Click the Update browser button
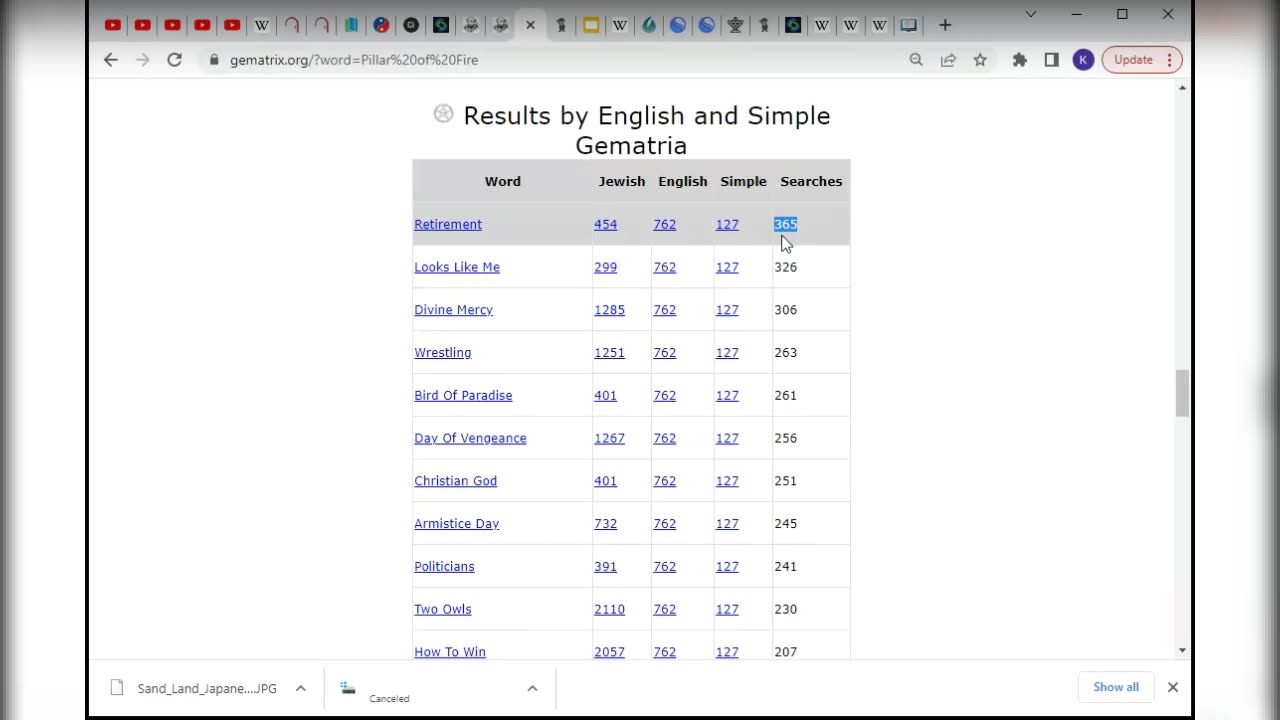This screenshot has width=1280, height=720. coord(1133,60)
